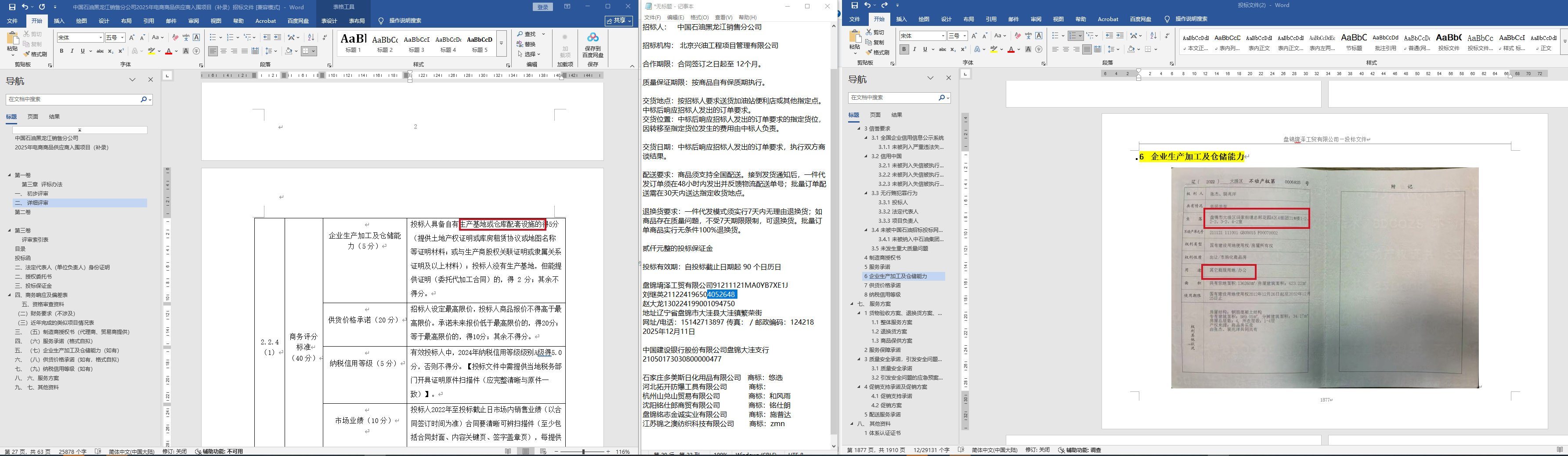The width and height of the screenshot is (1568, 456).
Task: Center-align text in 招标文件 Word ribbon
Action: (224, 51)
